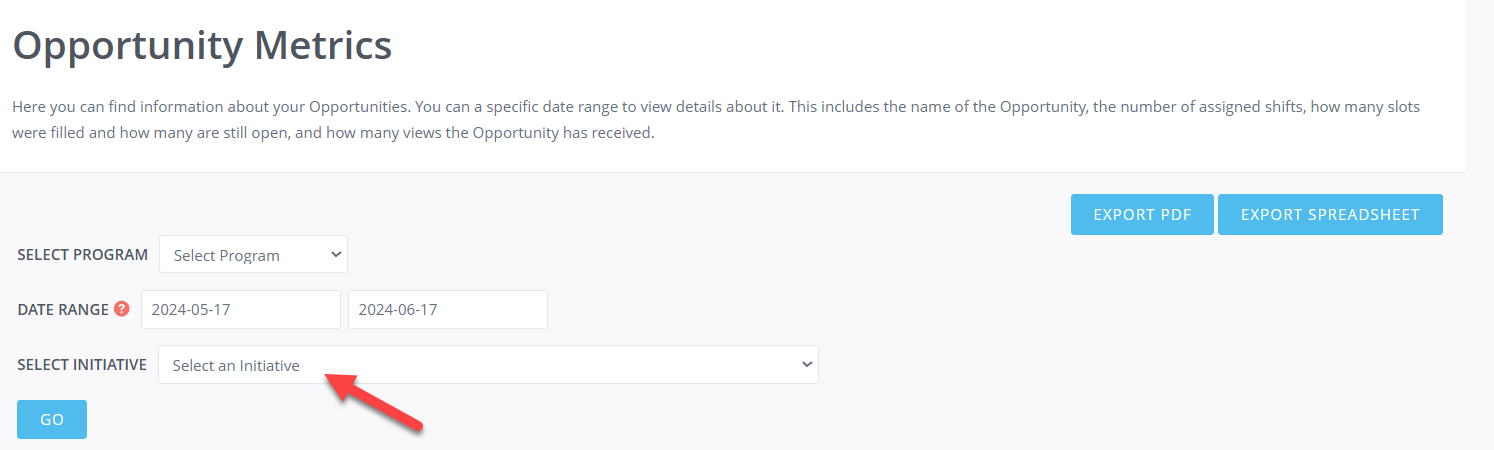The width and height of the screenshot is (1494, 450).
Task: Click the Opportunity Metrics page heading
Action: 202,46
